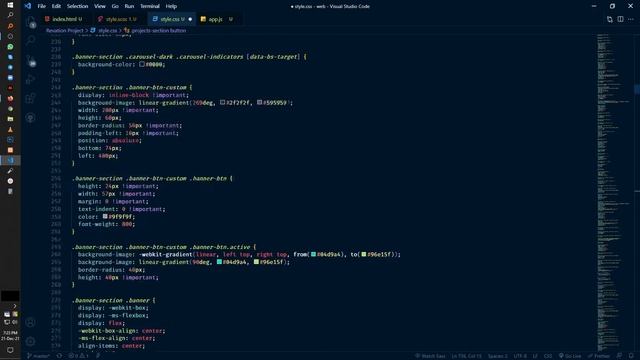Click the git branch indicator in status bar
This screenshot has width=640, height=360.
point(38,356)
